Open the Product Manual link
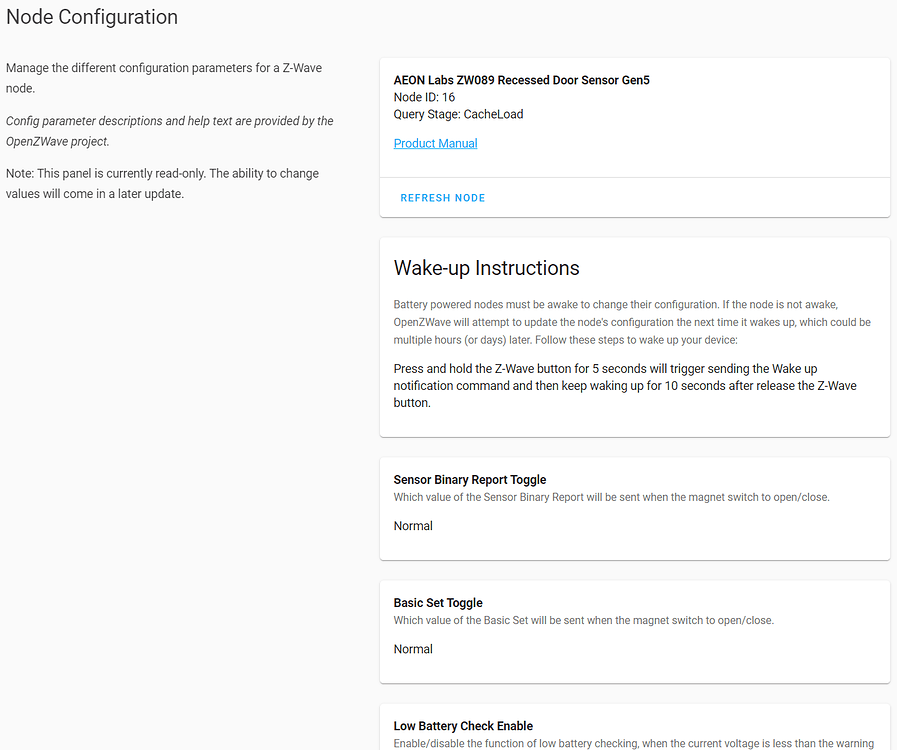 [435, 143]
